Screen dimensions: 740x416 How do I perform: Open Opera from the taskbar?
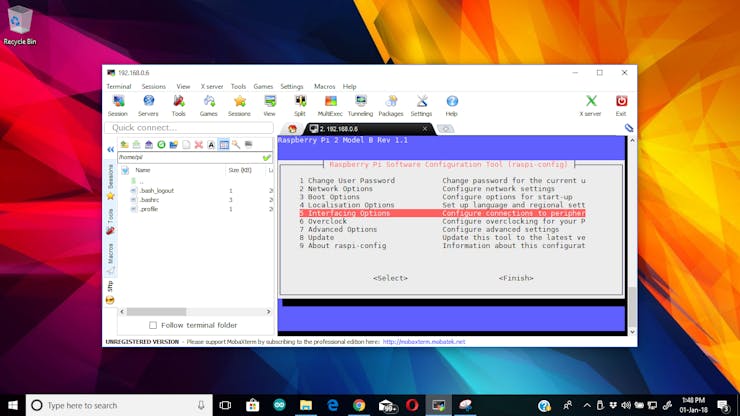412,405
